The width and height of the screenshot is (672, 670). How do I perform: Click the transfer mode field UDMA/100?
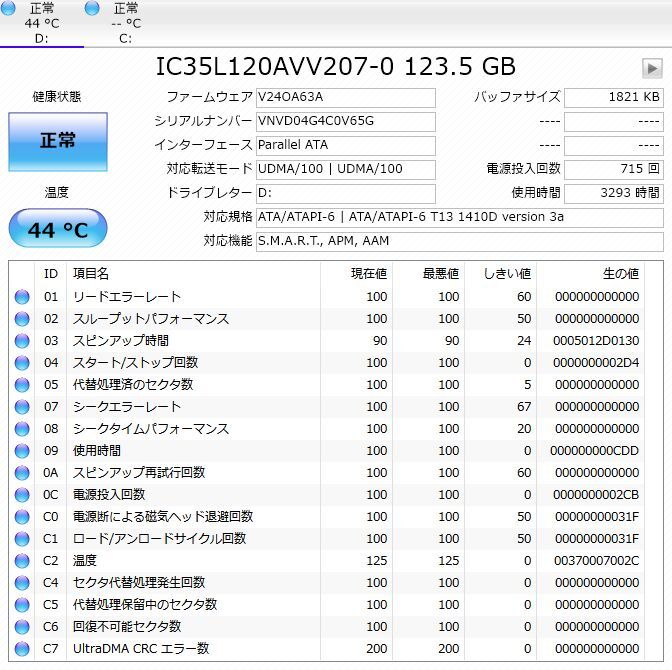coord(345,170)
